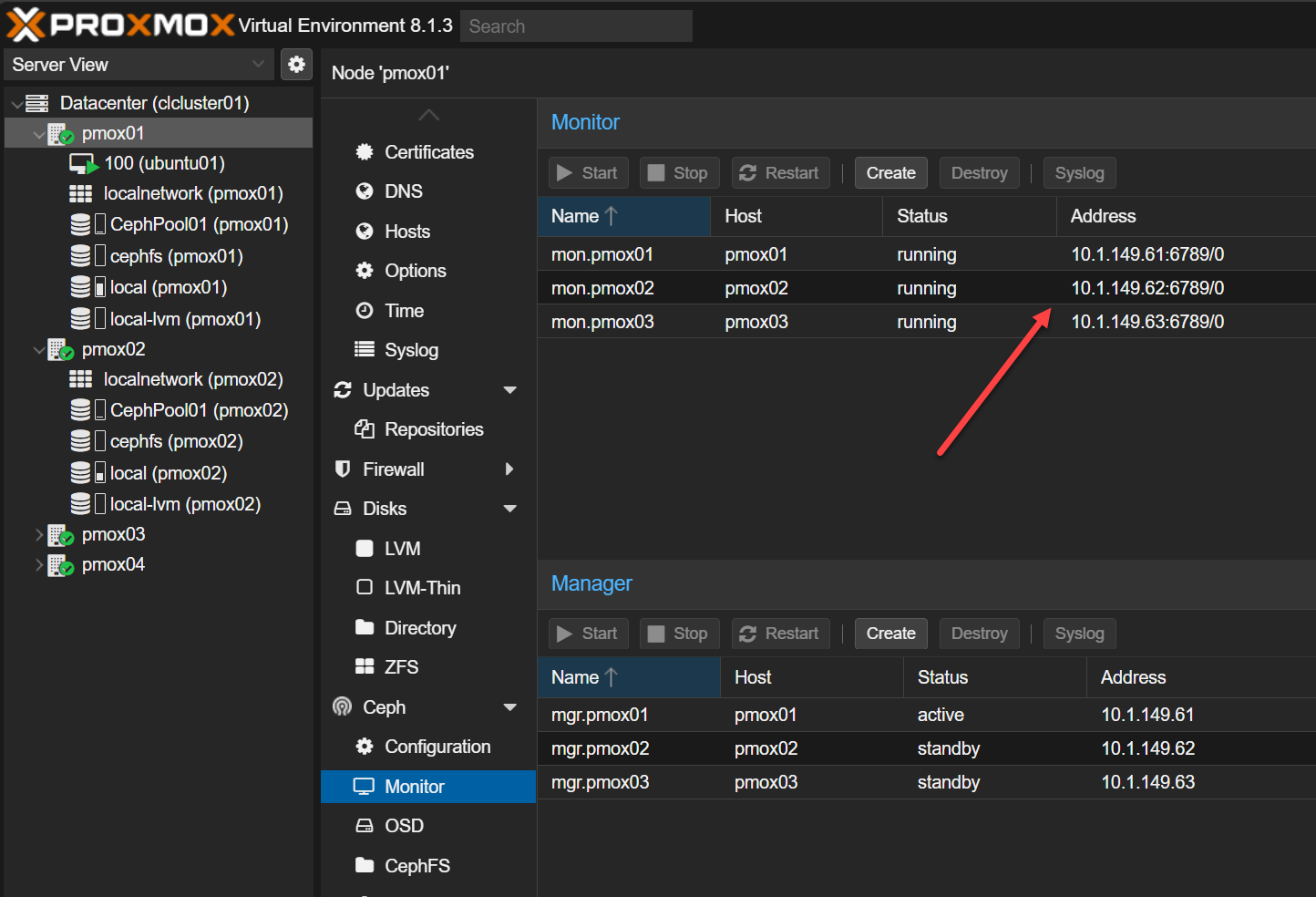
Task: Click the Restart button in Monitor toolbar
Action: 780,173
